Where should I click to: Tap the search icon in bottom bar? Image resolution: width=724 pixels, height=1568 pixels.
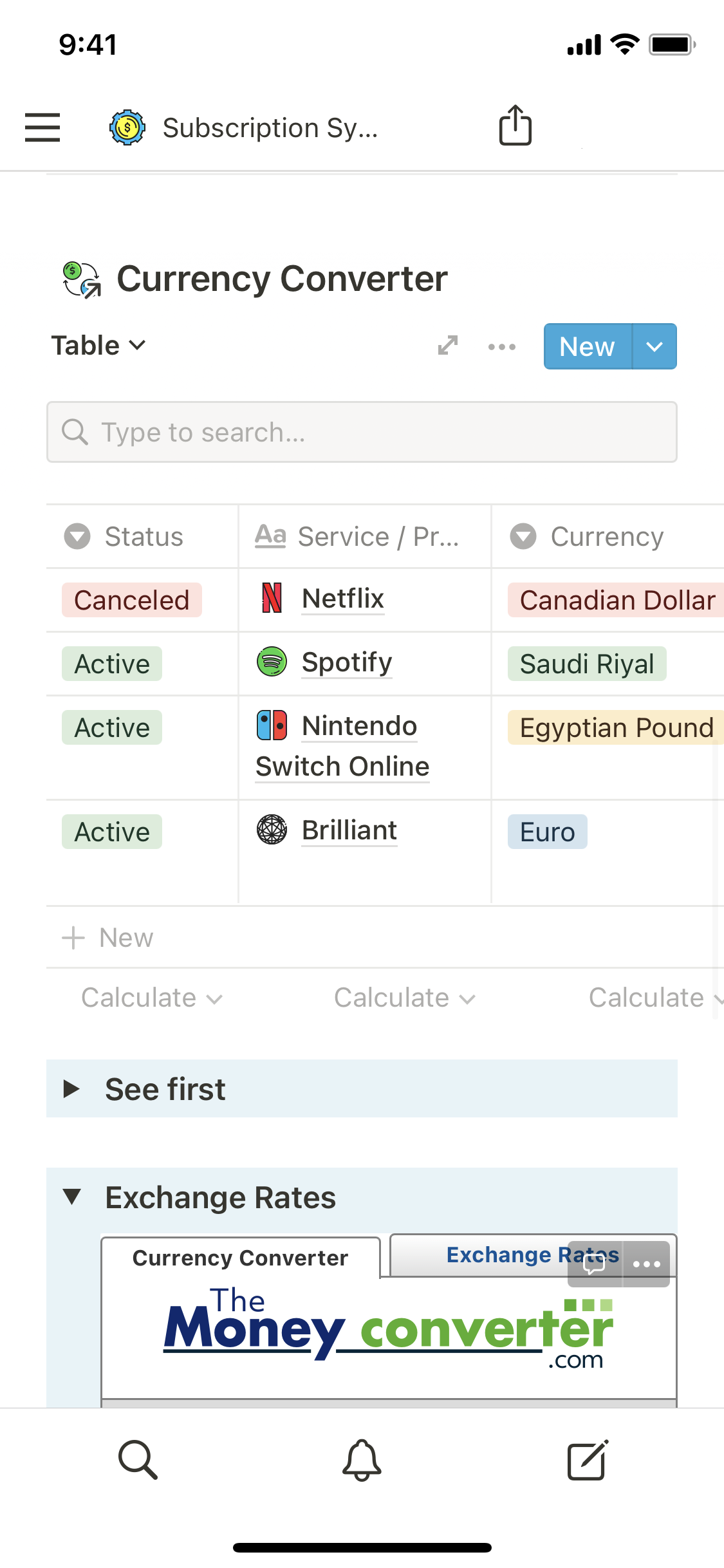point(138,1460)
